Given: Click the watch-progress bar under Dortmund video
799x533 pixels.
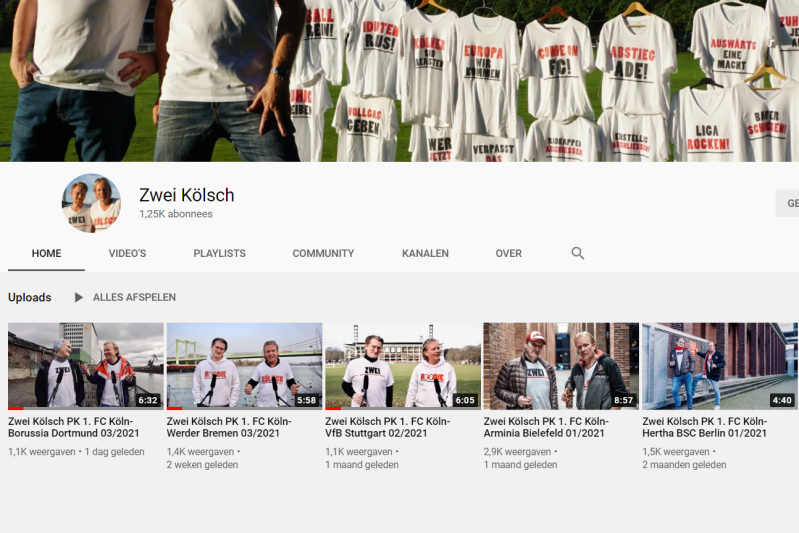Looking at the screenshot, I should click(86, 408).
